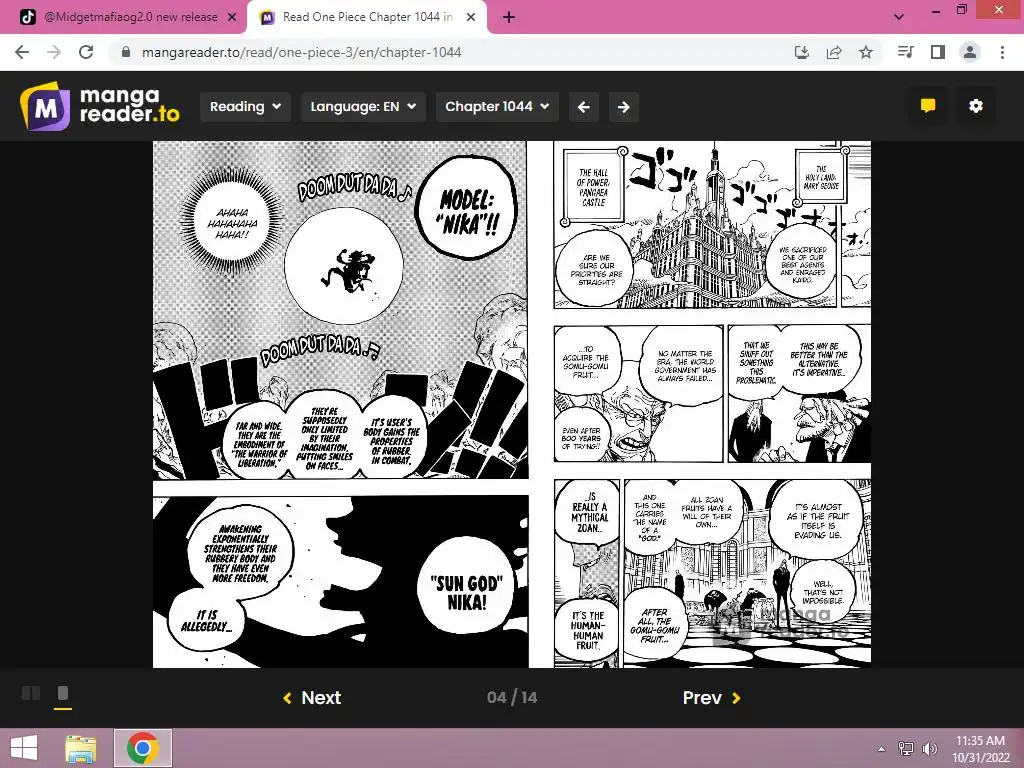
Task: Click the right manga page image
Action: point(712,404)
